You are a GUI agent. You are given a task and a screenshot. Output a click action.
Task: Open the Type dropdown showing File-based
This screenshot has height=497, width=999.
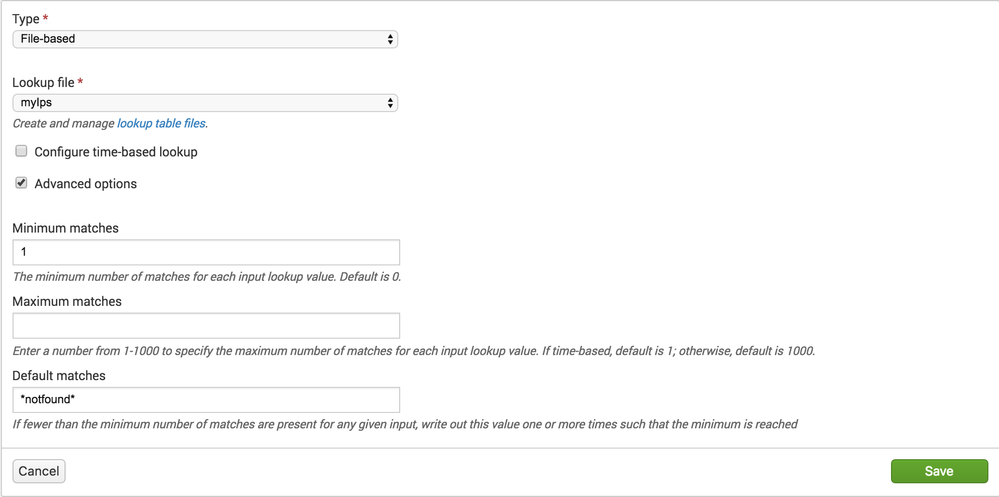coord(205,39)
